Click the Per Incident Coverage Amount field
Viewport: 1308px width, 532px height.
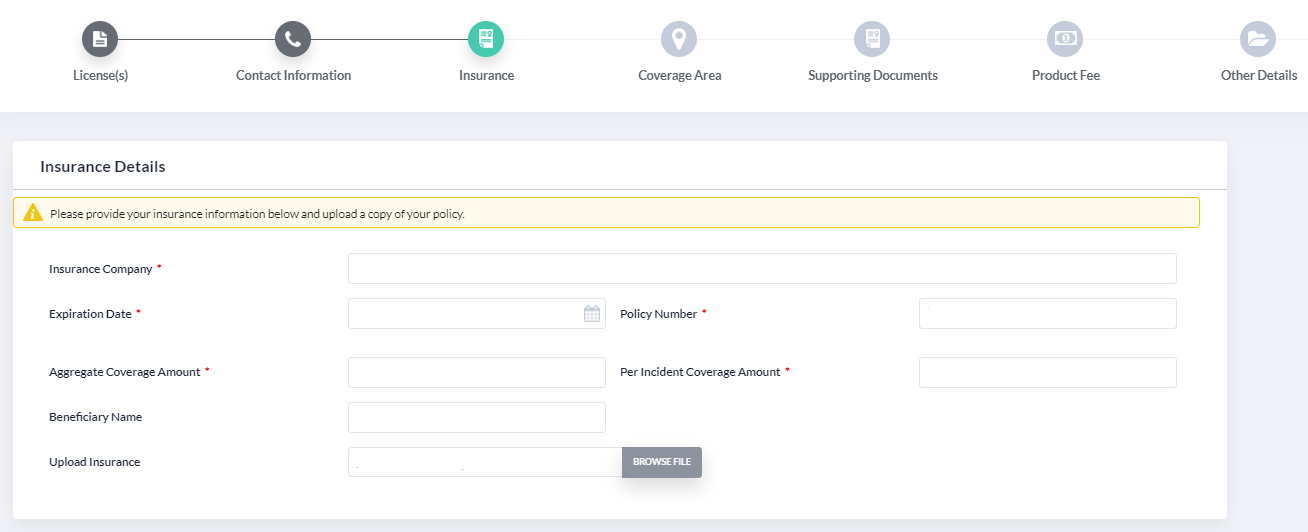tap(1048, 372)
